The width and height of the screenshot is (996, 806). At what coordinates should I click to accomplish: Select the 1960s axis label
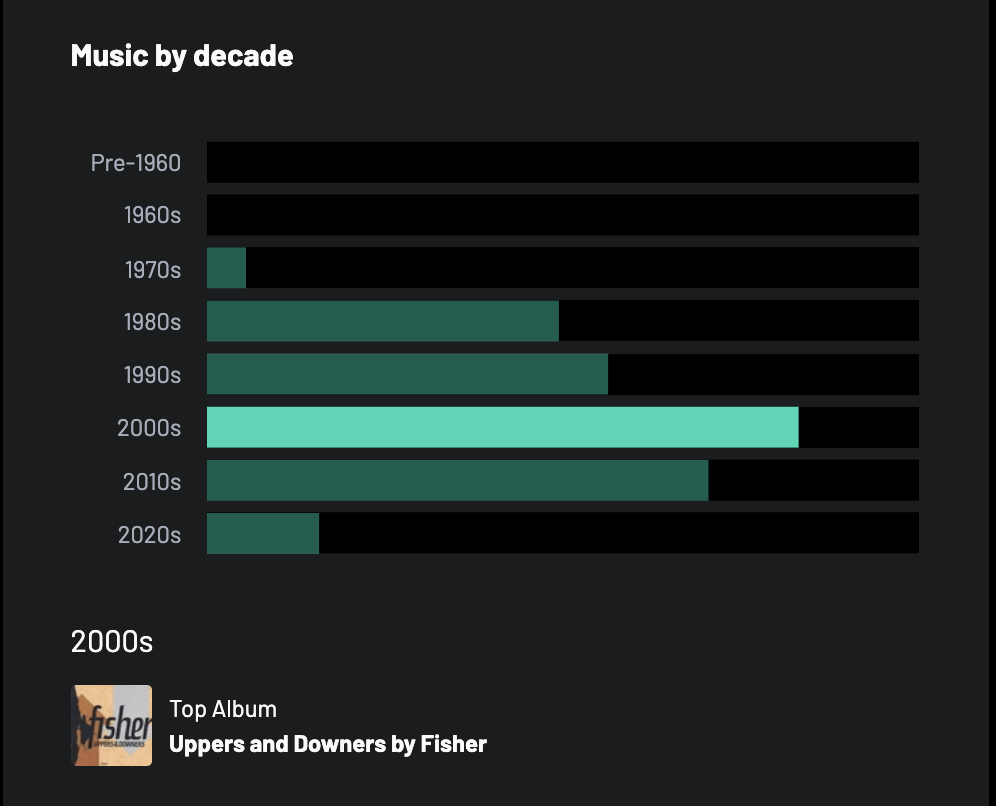(152, 215)
